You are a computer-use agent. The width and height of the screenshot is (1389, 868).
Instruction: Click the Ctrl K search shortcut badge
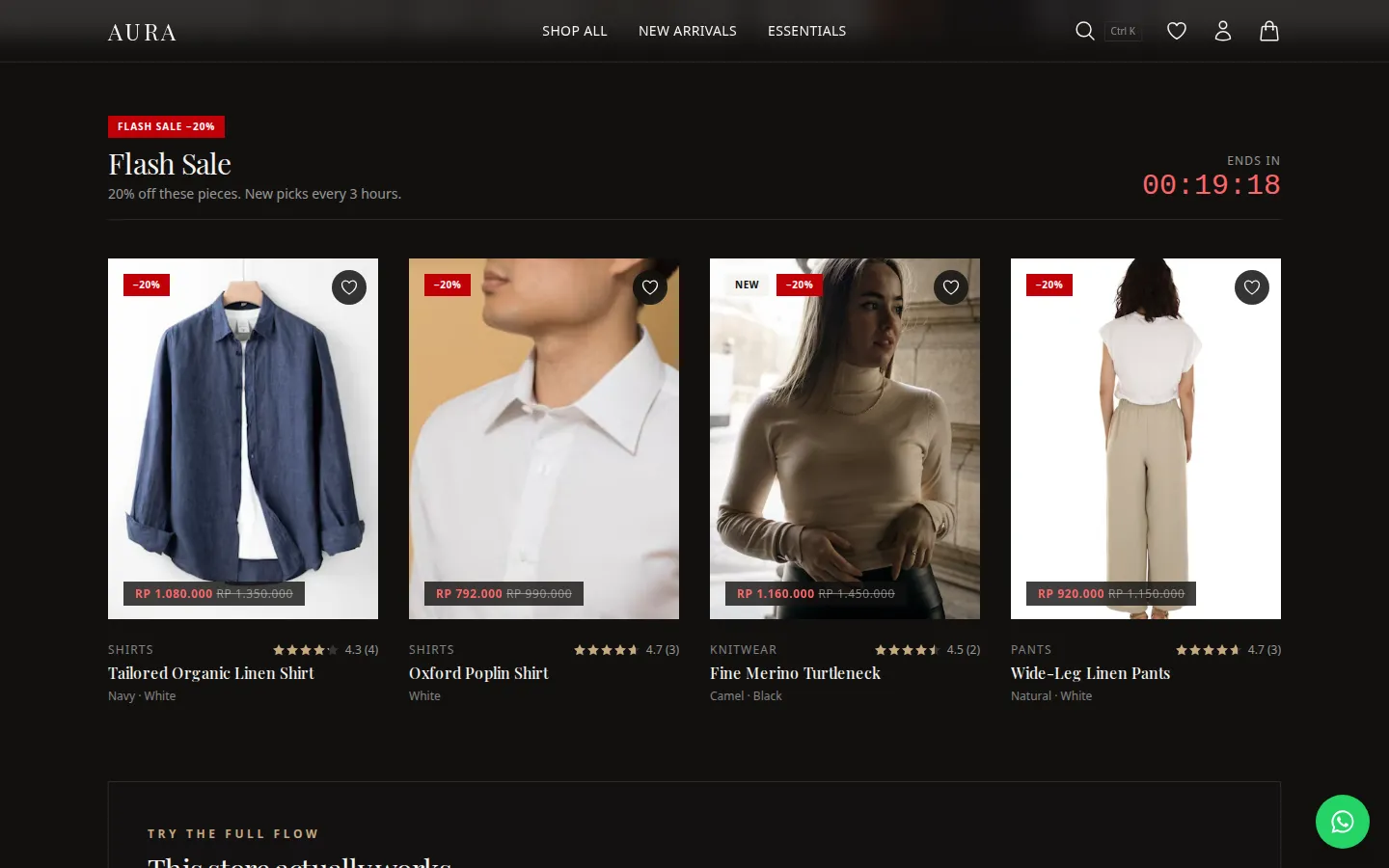(1123, 31)
